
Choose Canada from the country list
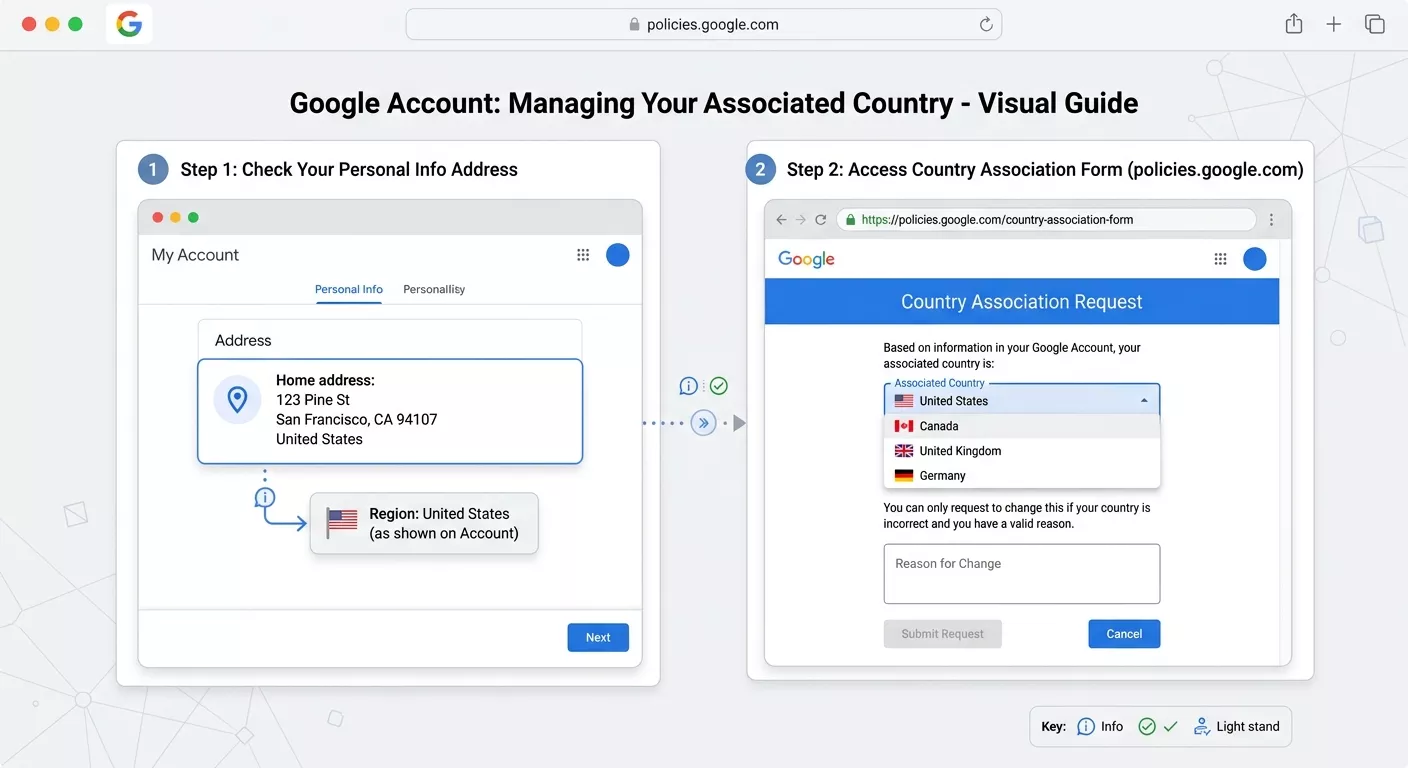(x=1022, y=426)
